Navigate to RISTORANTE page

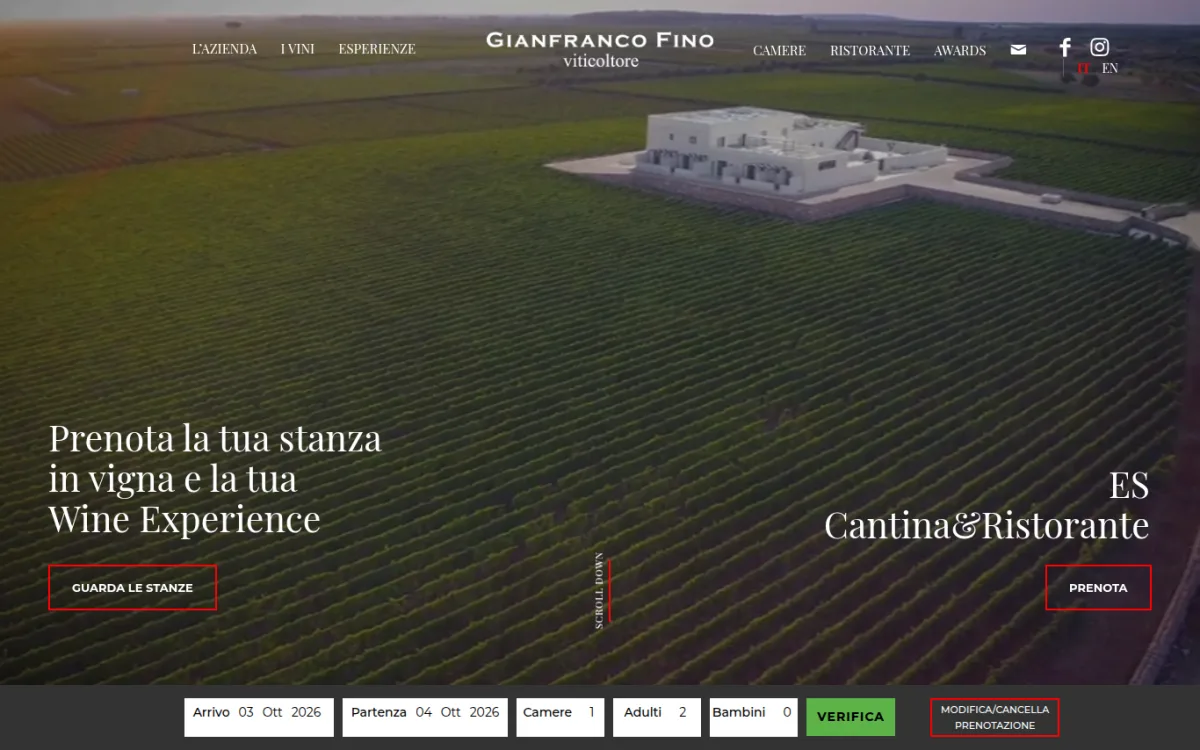[870, 50]
